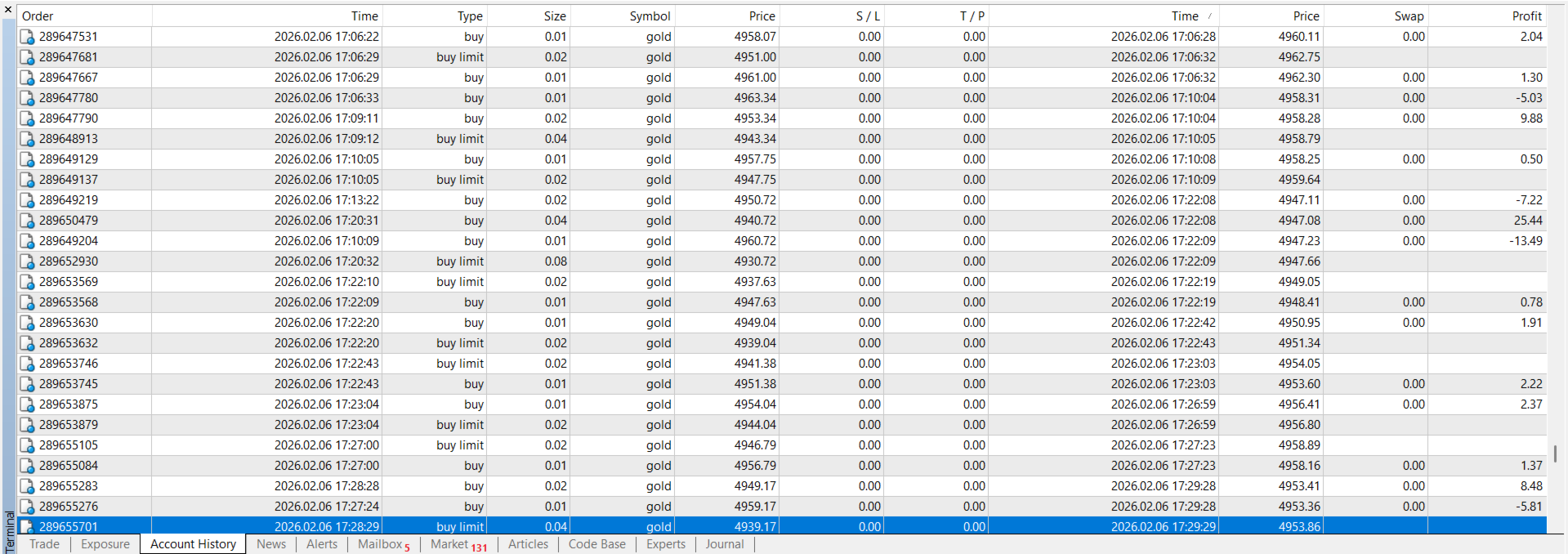The image size is (1568, 554).
Task: Click the order icon for 289653879
Action: (x=27, y=425)
